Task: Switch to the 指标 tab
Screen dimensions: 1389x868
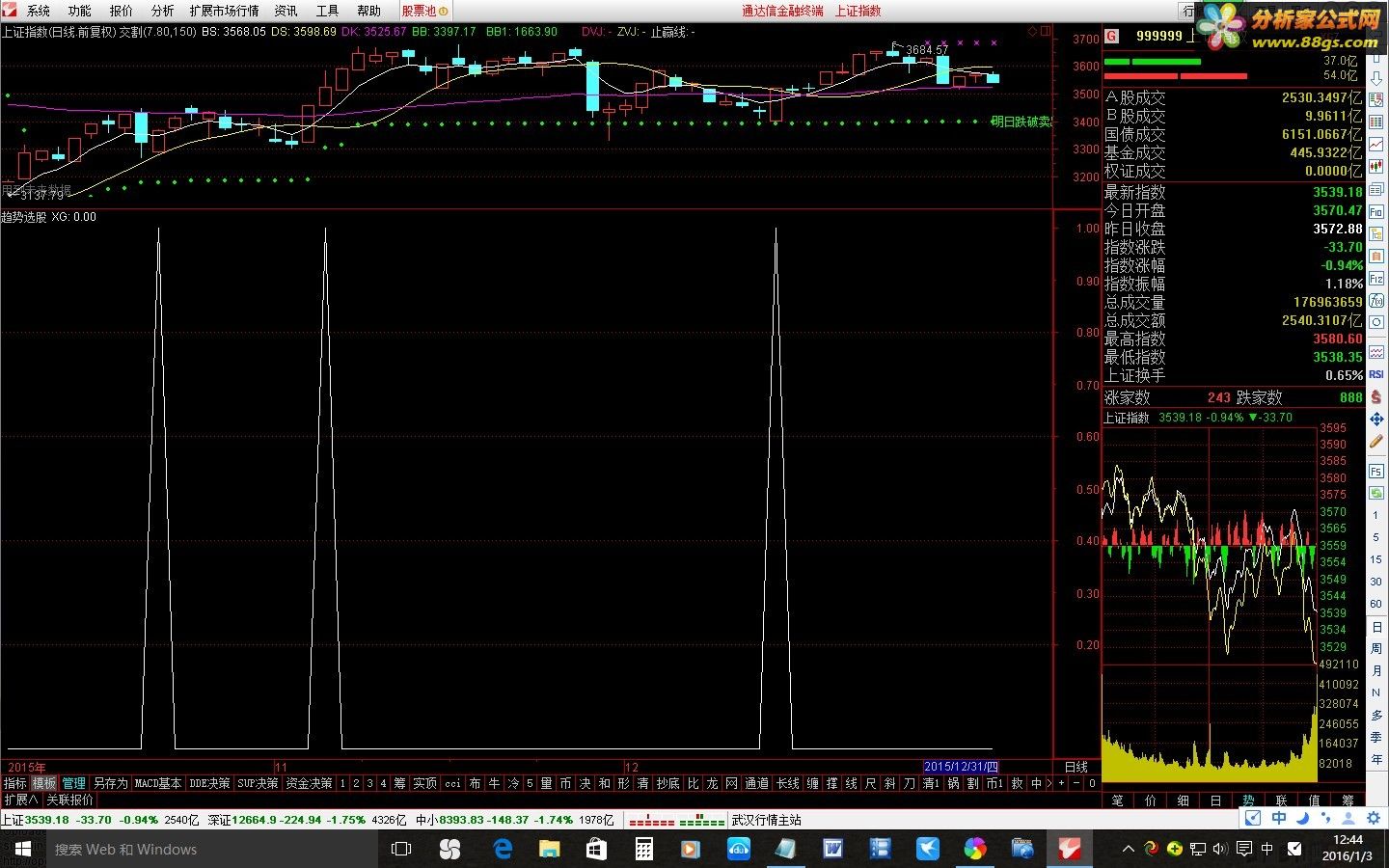Action: (14, 783)
